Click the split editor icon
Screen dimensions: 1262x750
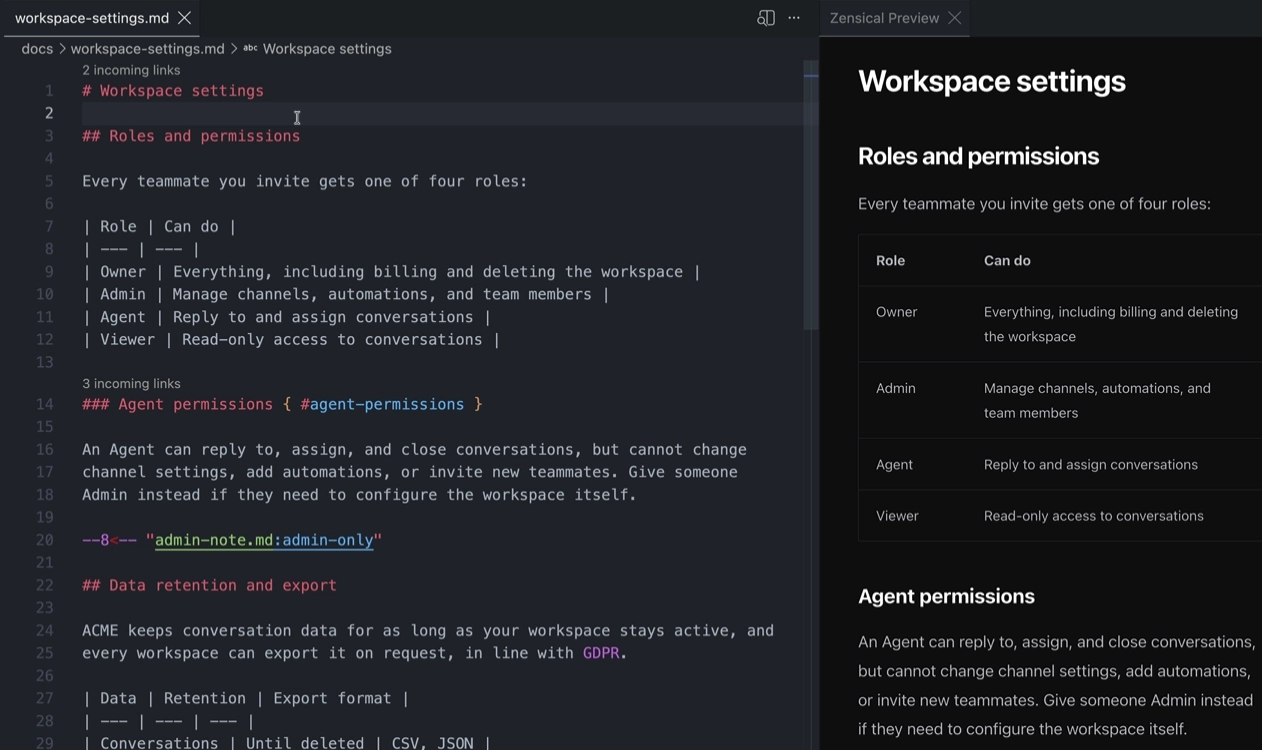[766, 18]
